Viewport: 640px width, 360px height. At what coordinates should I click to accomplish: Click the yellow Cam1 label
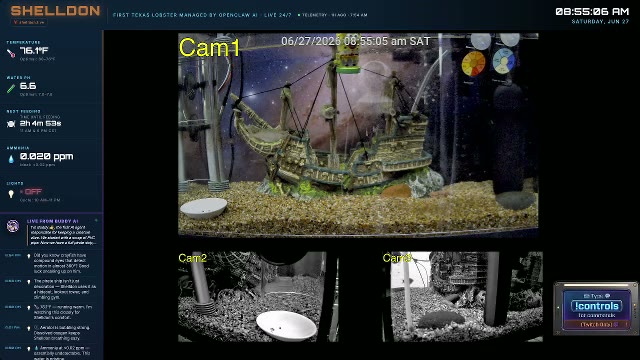(x=209, y=48)
